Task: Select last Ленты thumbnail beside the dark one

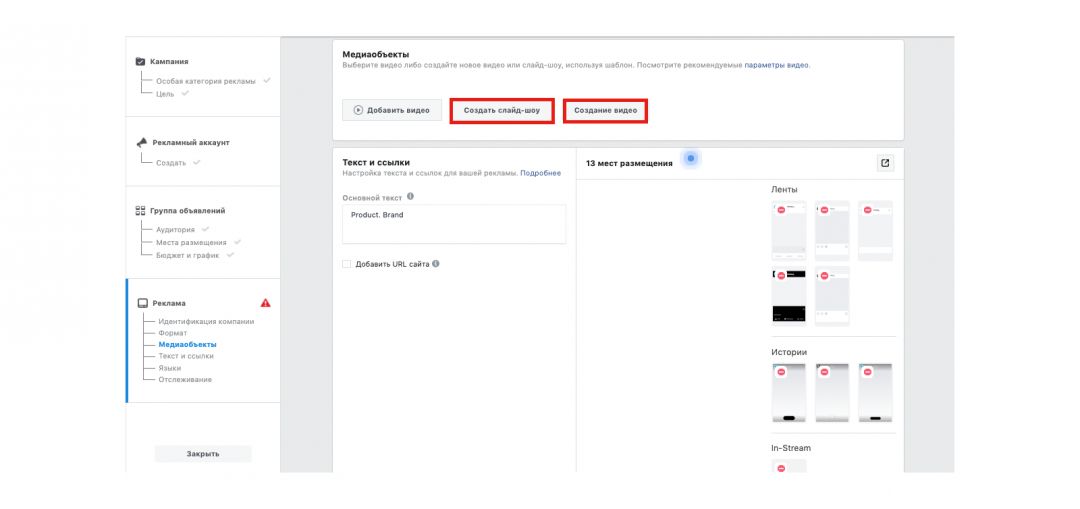Action: pos(832,295)
